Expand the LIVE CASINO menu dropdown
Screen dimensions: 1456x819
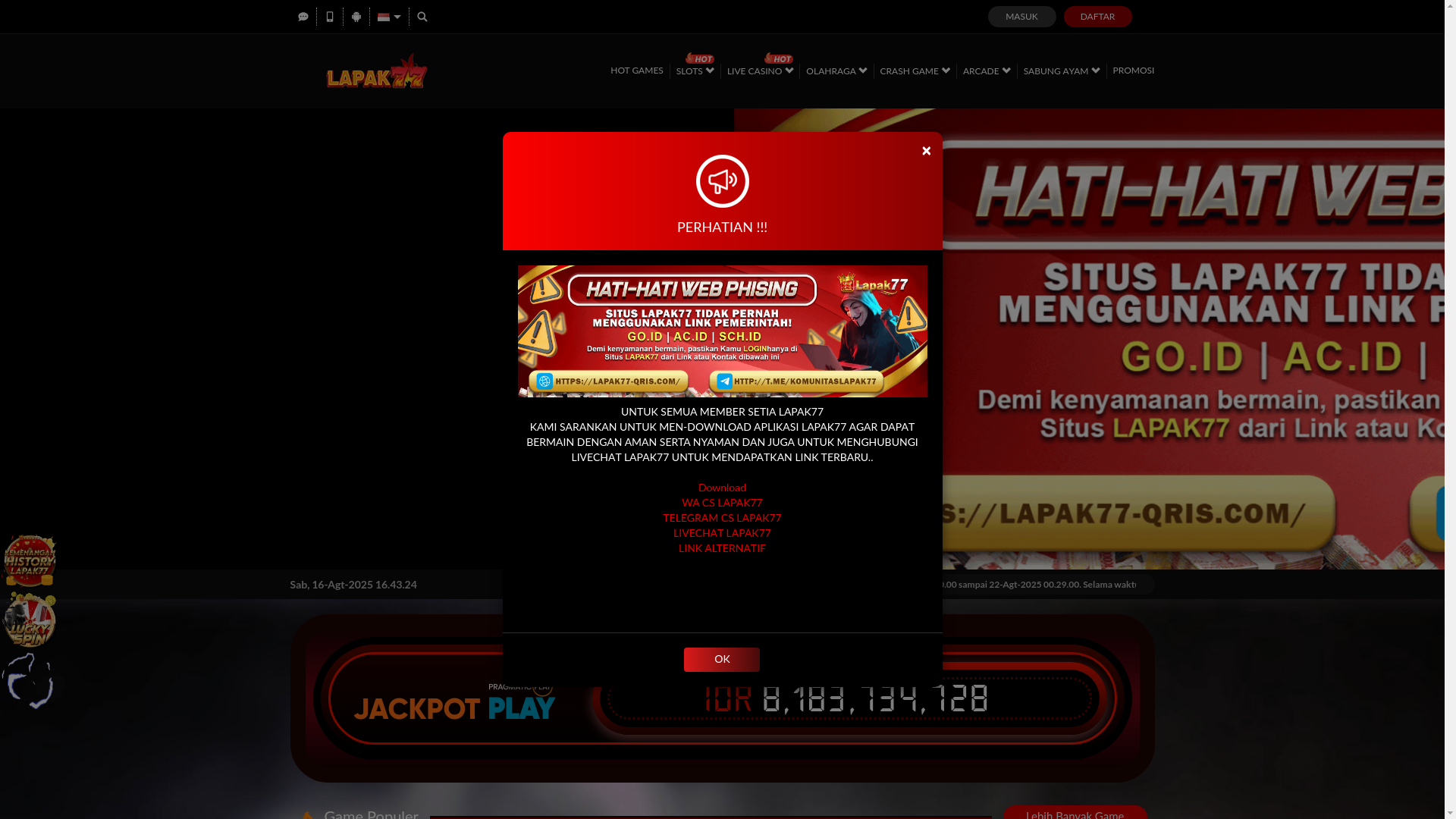760,71
